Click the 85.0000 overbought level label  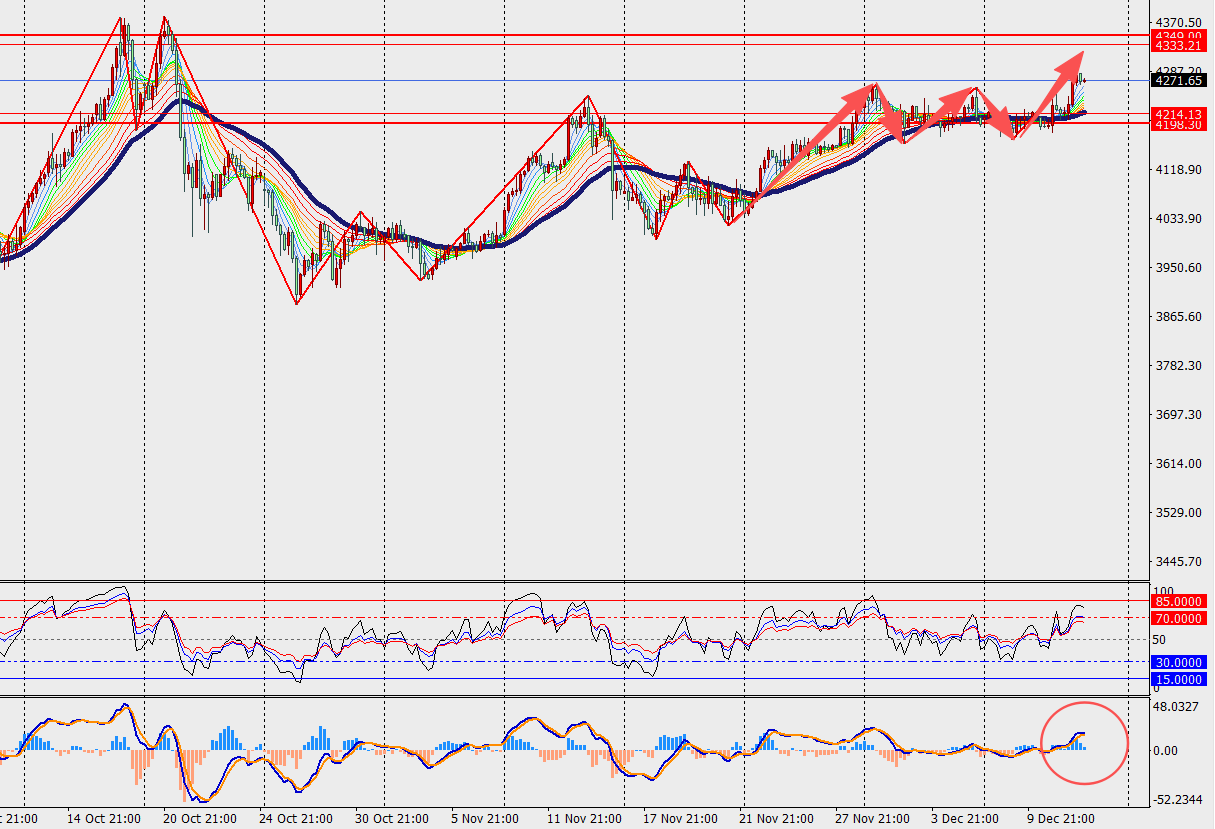point(1179,601)
